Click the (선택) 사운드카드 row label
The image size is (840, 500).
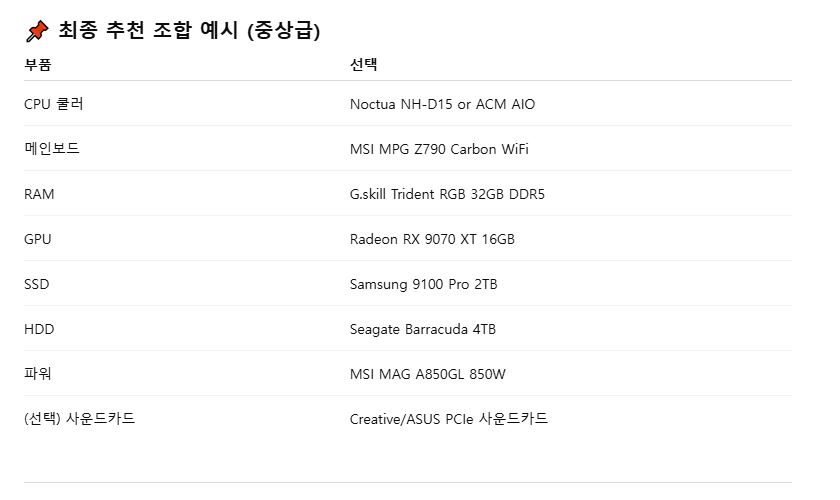point(79,419)
